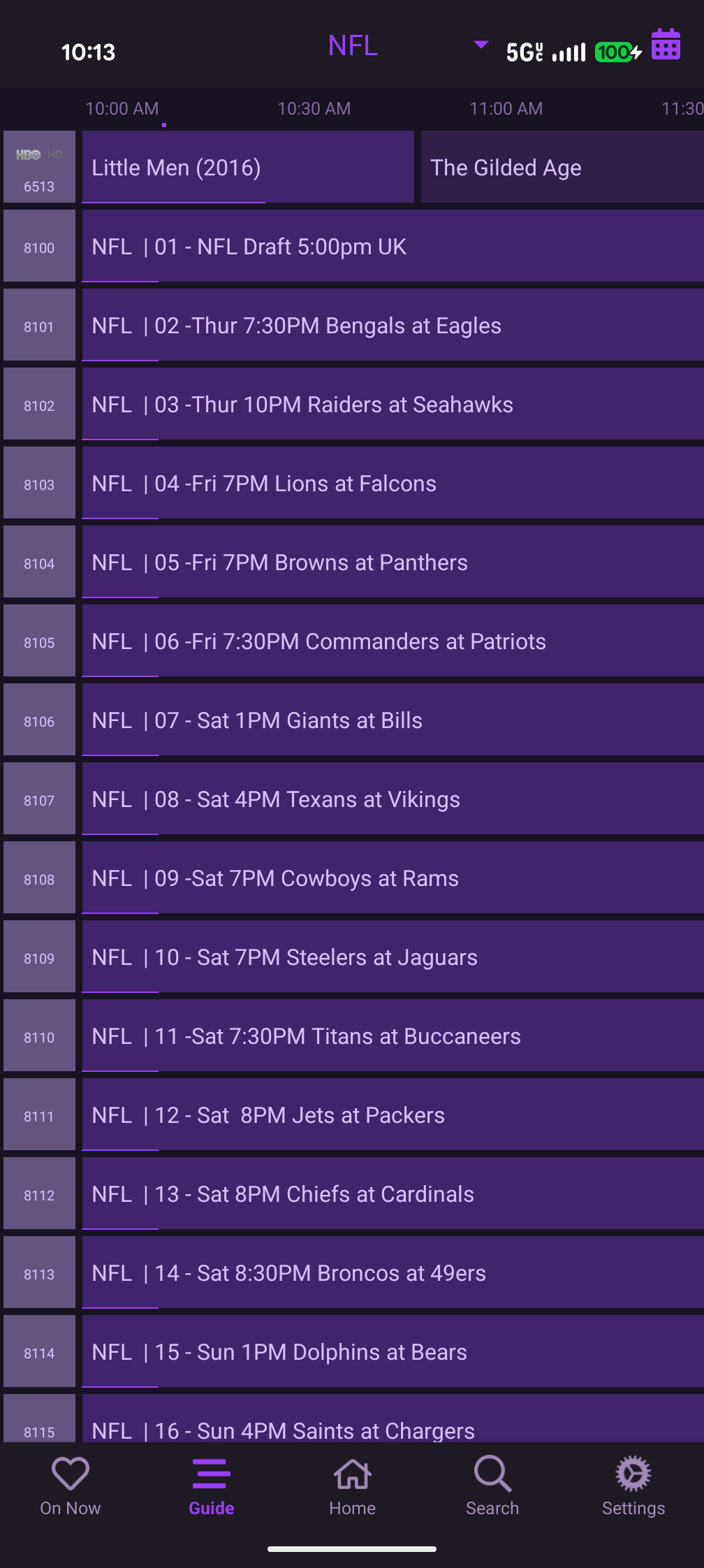The image size is (704, 1568).
Task: Open Dolphins at Bears listing
Action: pyautogui.click(x=393, y=1352)
